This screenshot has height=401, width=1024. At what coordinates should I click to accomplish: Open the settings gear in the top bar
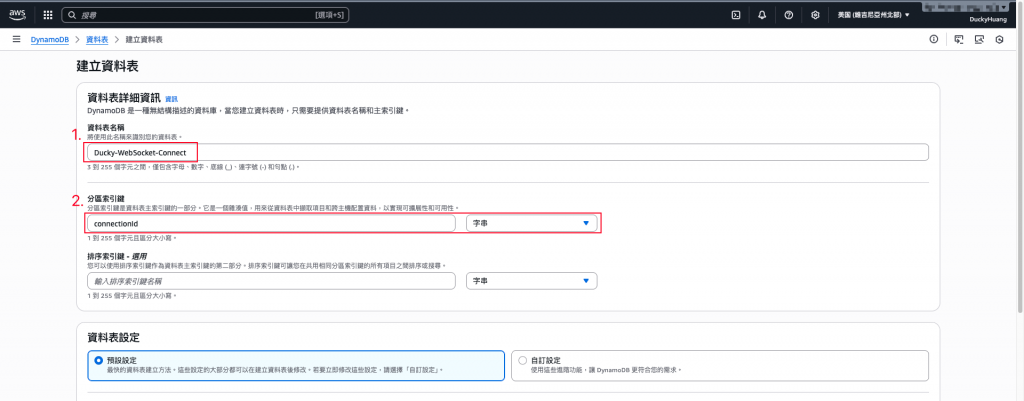click(815, 14)
